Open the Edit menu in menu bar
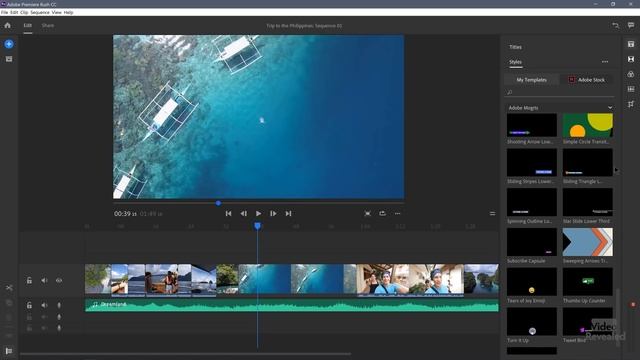The image size is (640, 360). (14, 13)
